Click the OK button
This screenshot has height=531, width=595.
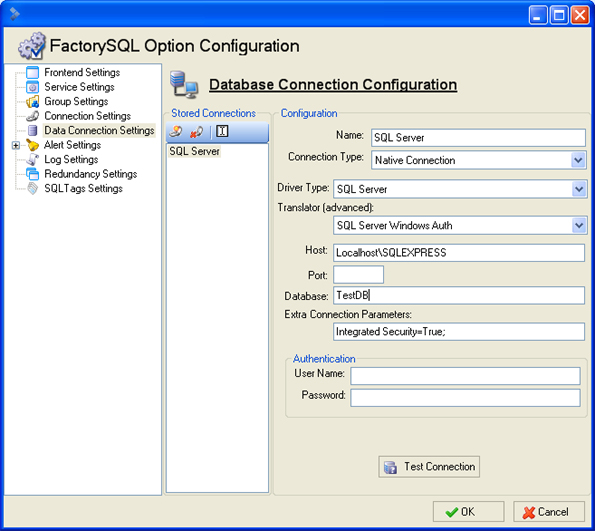click(x=469, y=512)
